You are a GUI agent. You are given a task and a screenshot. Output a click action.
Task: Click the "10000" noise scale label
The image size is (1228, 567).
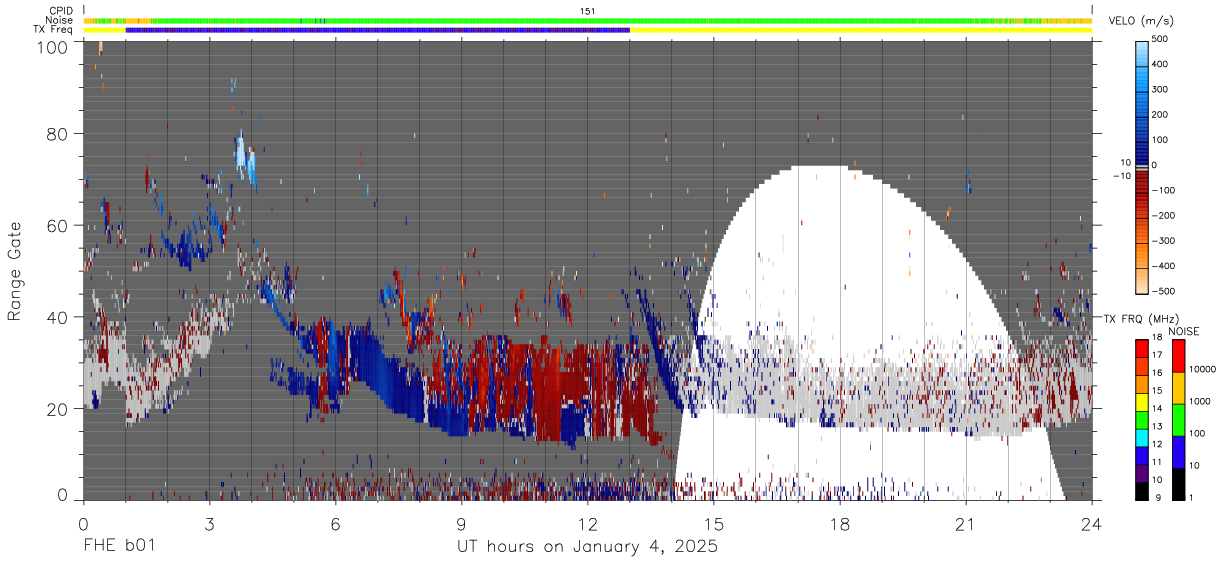click(1202, 370)
